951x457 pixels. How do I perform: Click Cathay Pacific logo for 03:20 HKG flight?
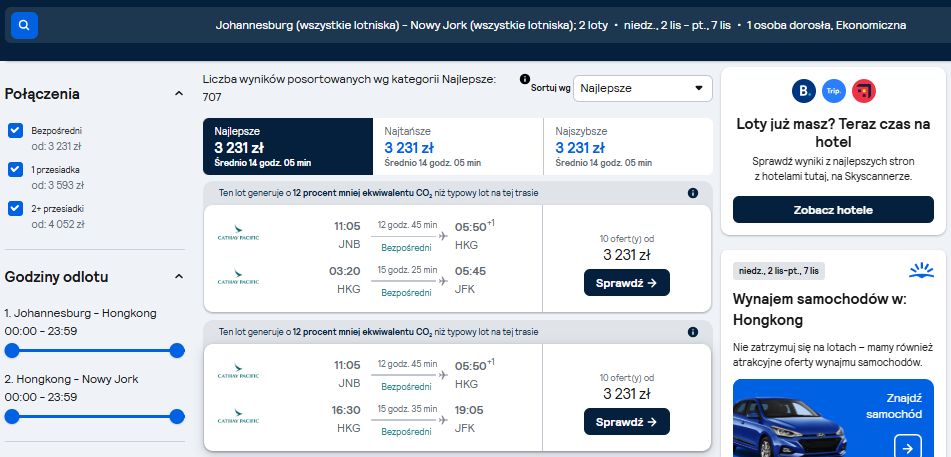coord(238,277)
